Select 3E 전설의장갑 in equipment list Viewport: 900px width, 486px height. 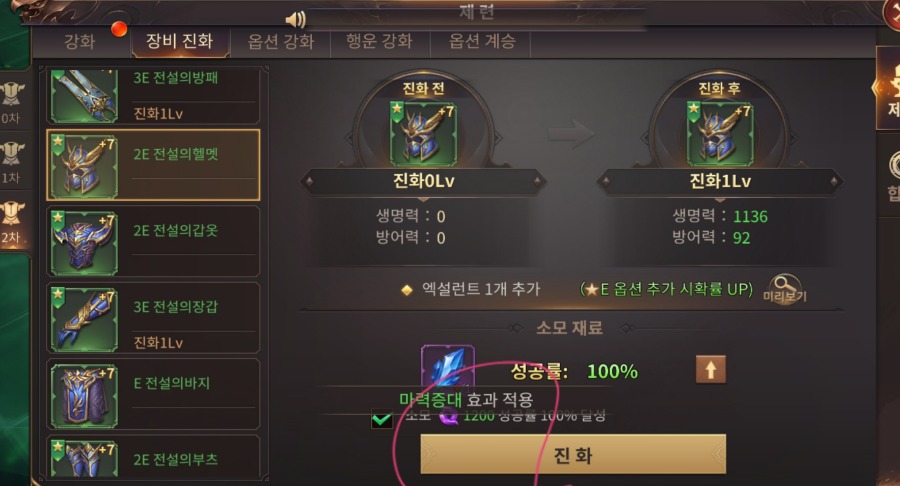pos(153,318)
